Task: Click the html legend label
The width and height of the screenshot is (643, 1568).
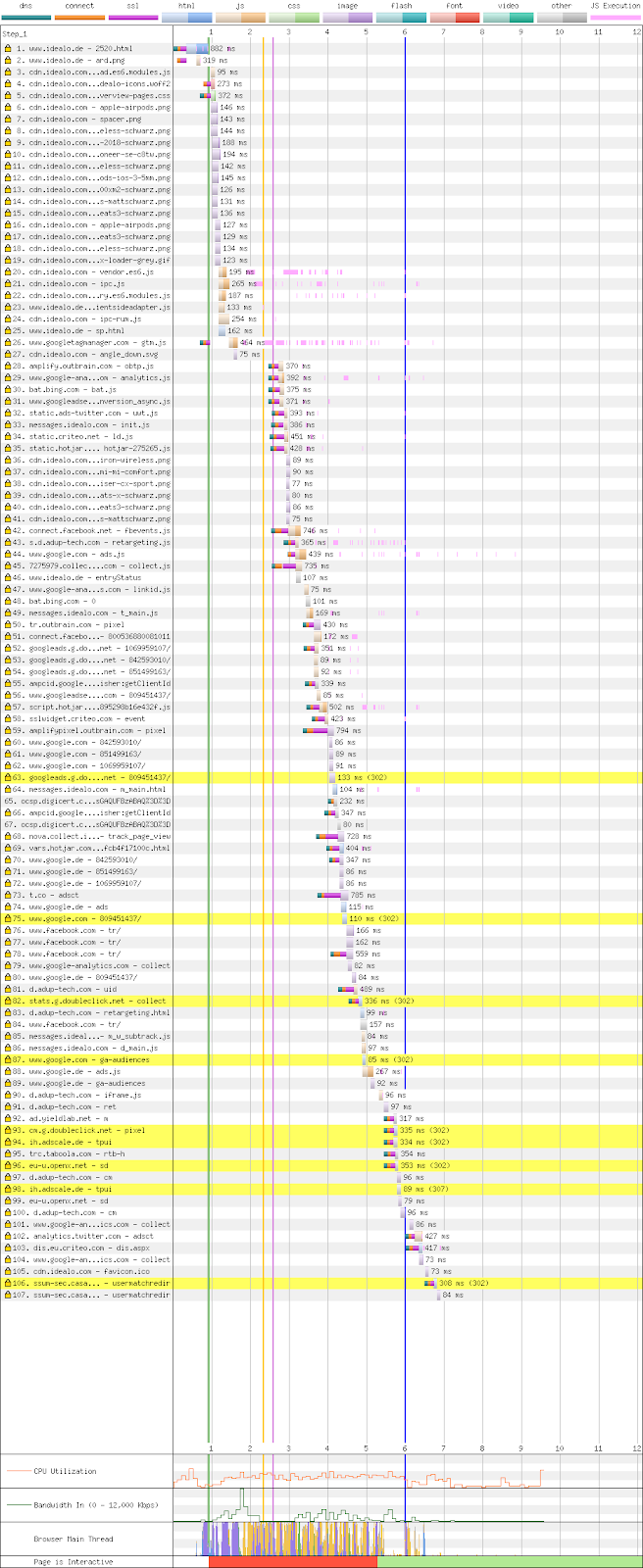Action: pyautogui.click(x=186, y=6)
